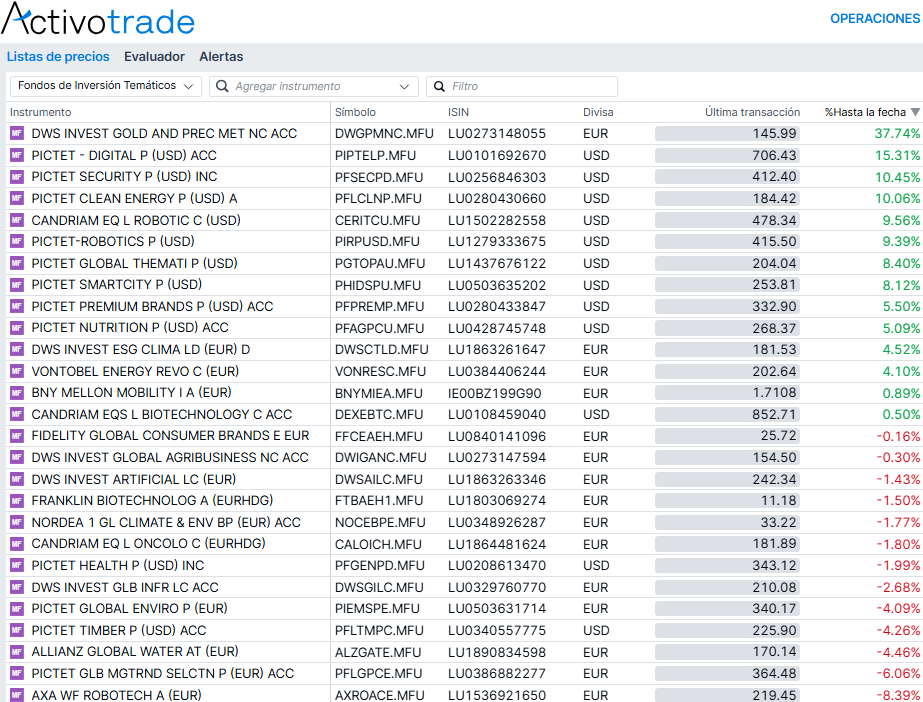The height and width of the screenshot is (702, 923).
Task: Click MF icon beside BNY MELLON MOBILITY I A
Action: [16, 392]
